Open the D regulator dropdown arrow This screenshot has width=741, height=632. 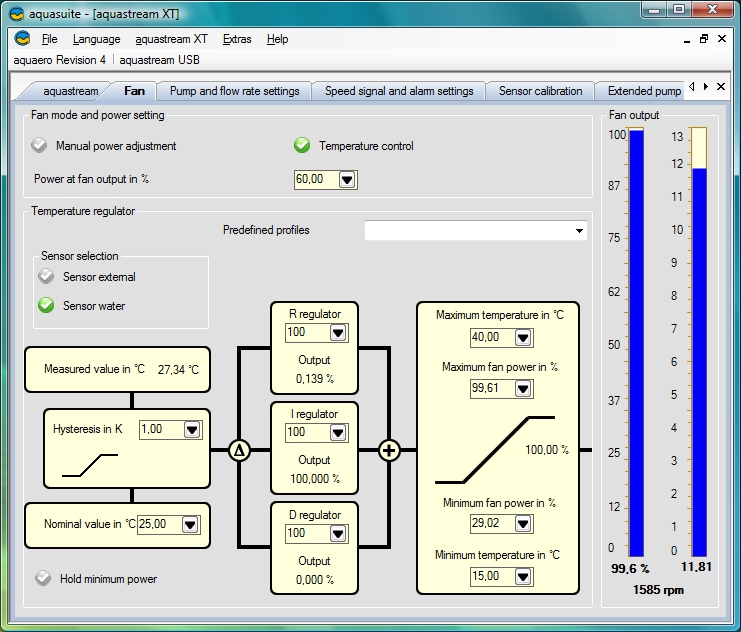point(338,534)
